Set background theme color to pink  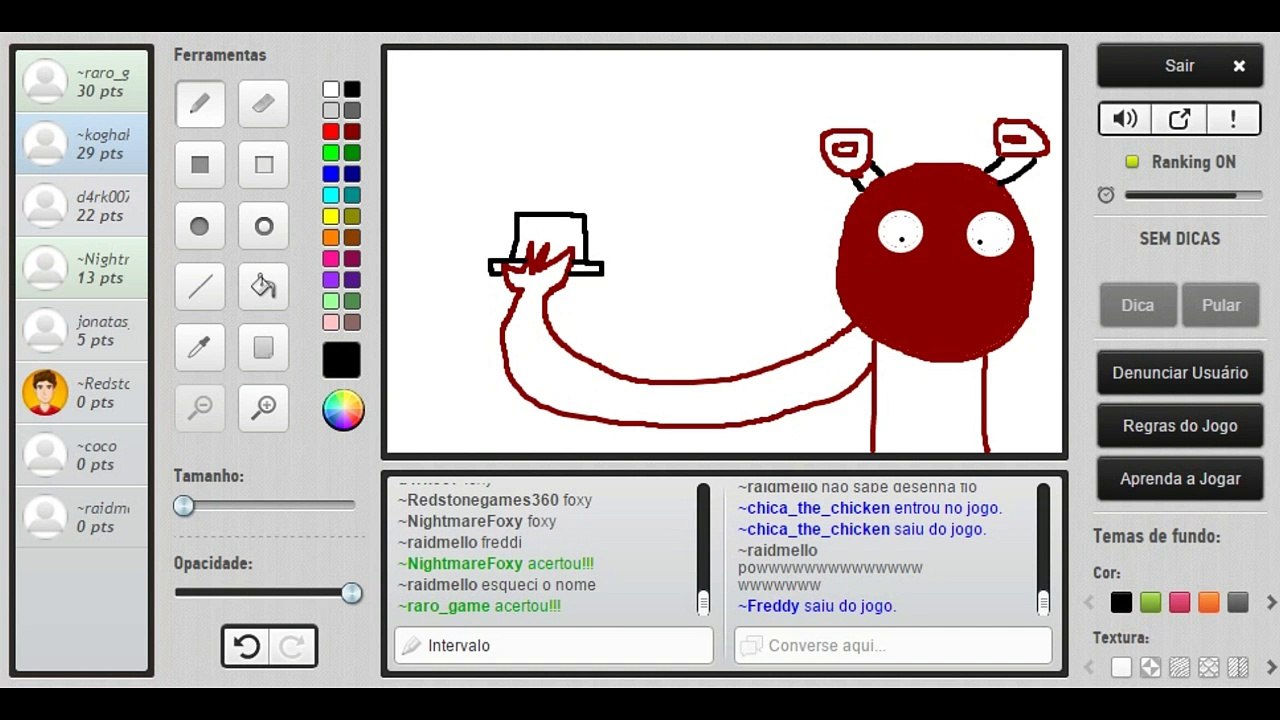tap(1180, 603)
